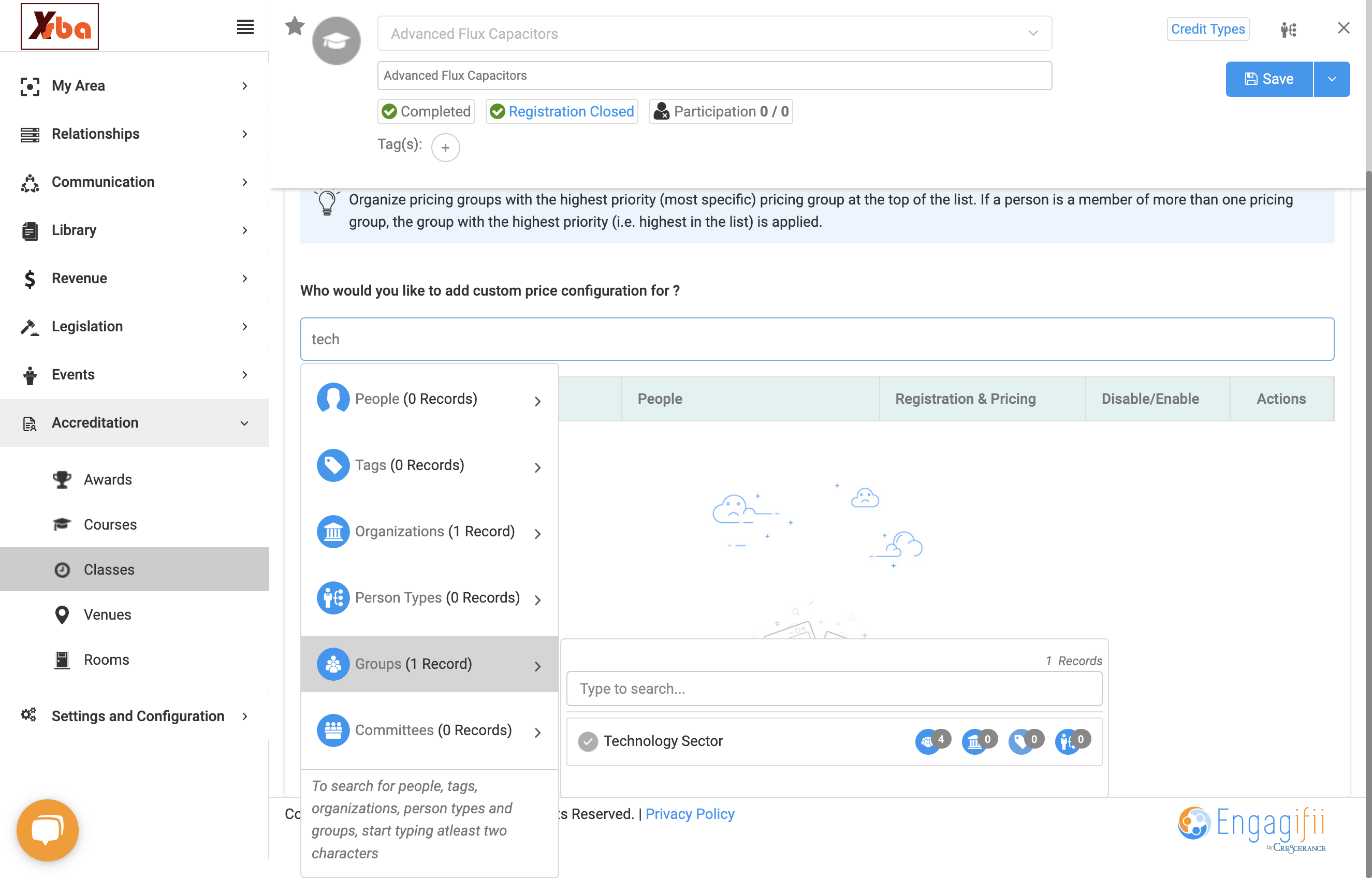The width and height of the screenshot is (1372, 878).
Task: Open the Awards menu item
Action: 108,479
